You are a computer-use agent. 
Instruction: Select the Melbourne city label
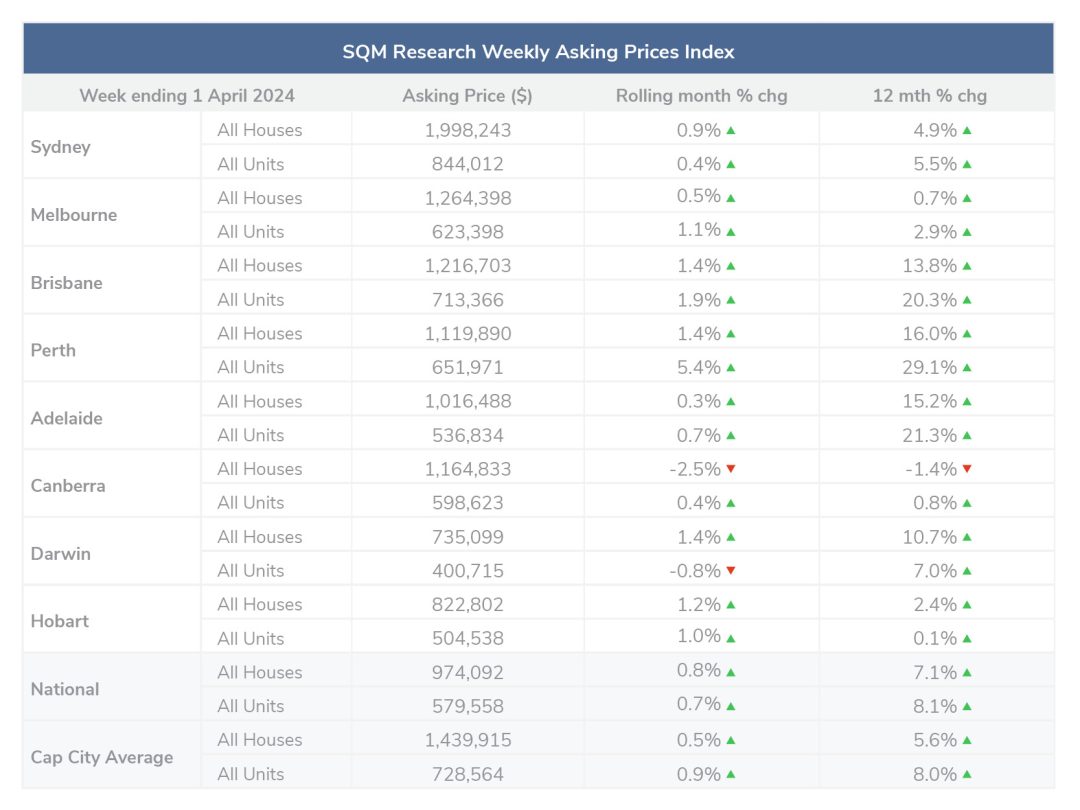coord(74,215)
